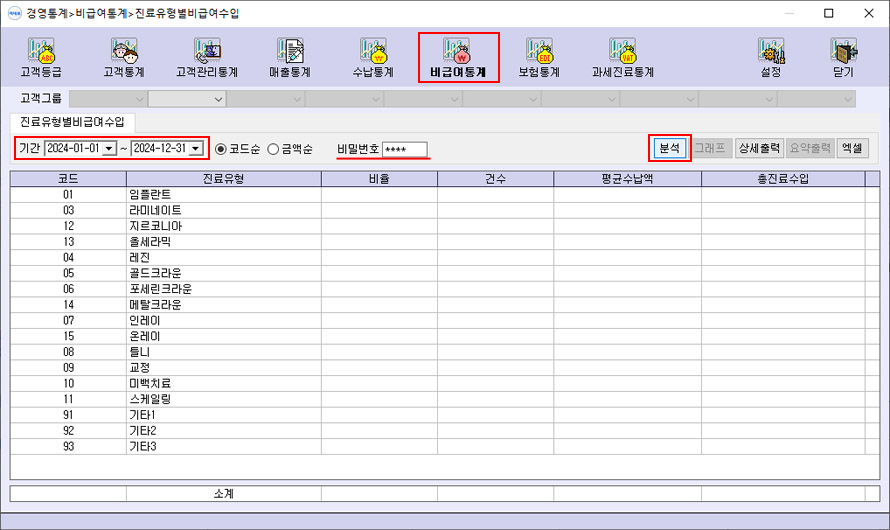Click the 분석 button

[669, 148]
